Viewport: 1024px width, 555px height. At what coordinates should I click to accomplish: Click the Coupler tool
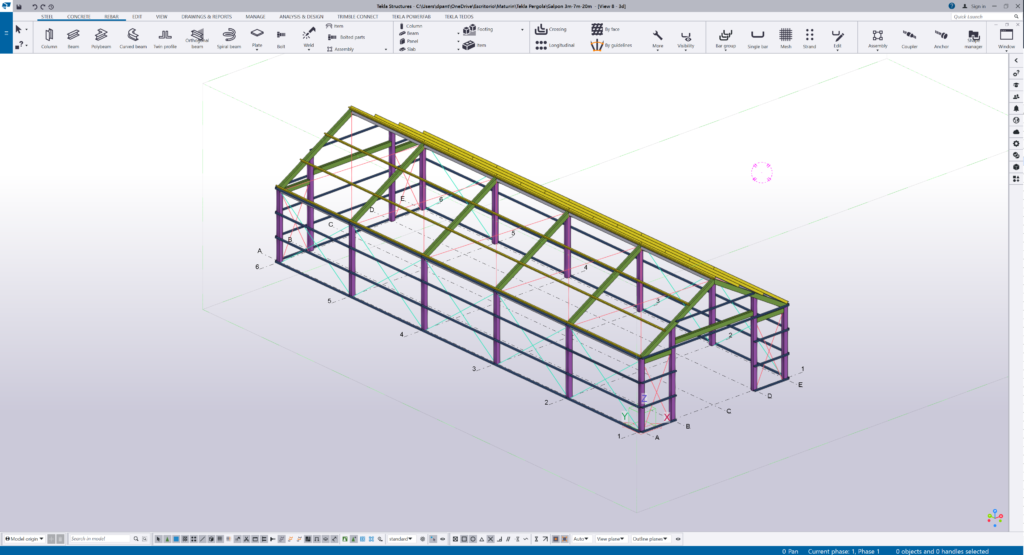[909, 37]
